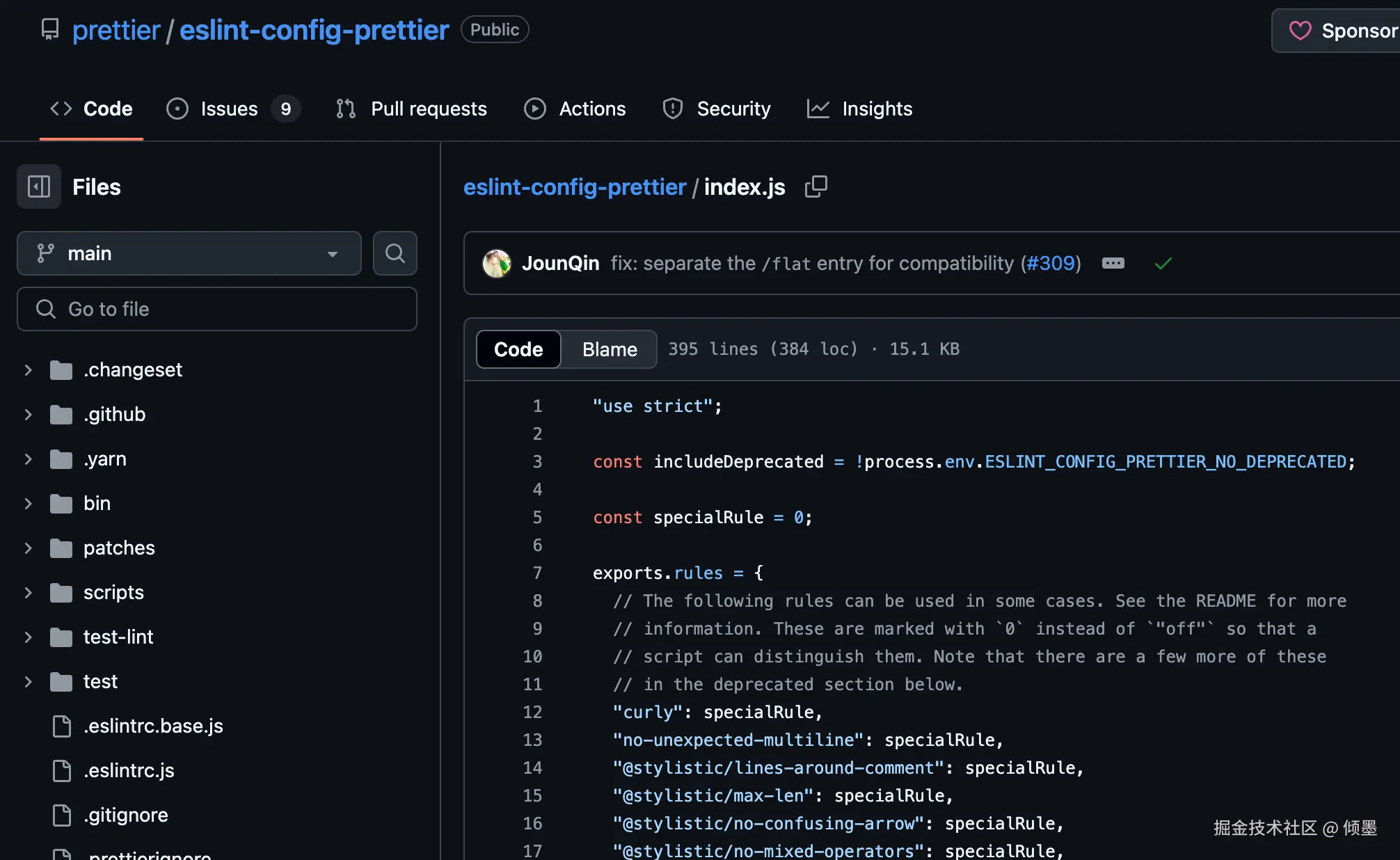Open the Insights graph tab

[x=859, y=109]
